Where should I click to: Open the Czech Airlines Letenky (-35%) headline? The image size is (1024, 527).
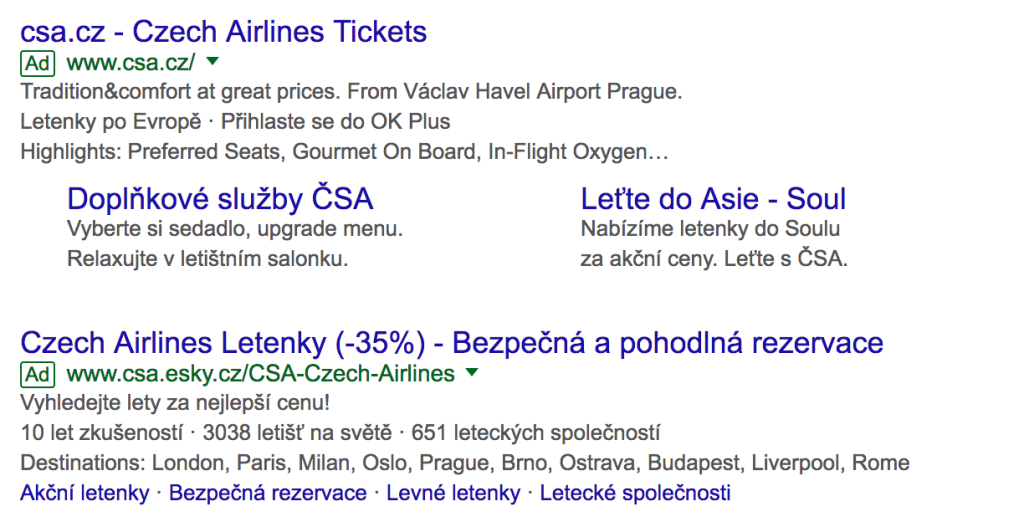[x=452, y=343]
